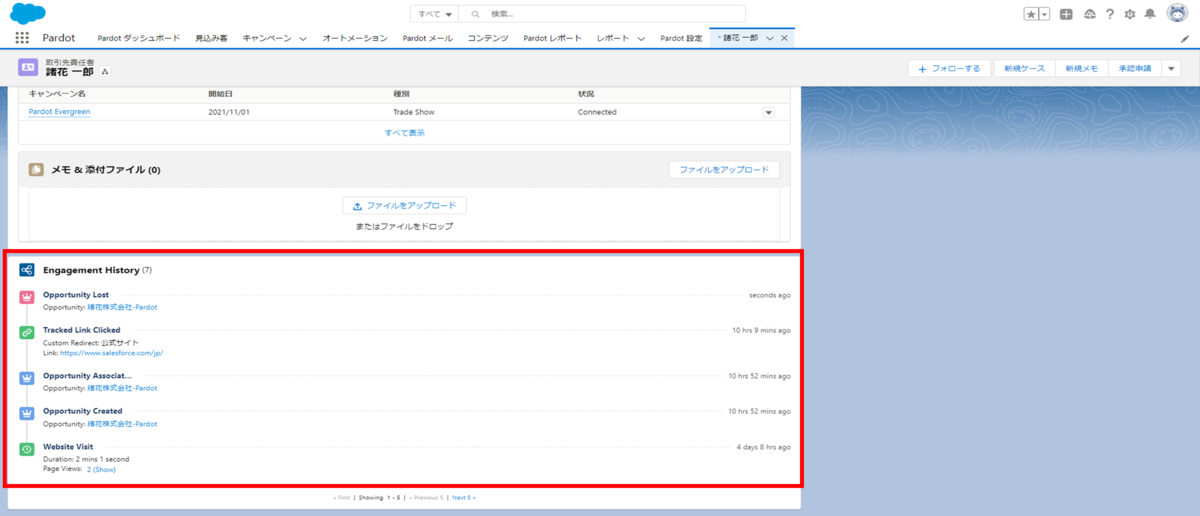
Task: Click contact record icon beside 諸花 一郎
Action: pyautogui.click(x=27, y=67)
